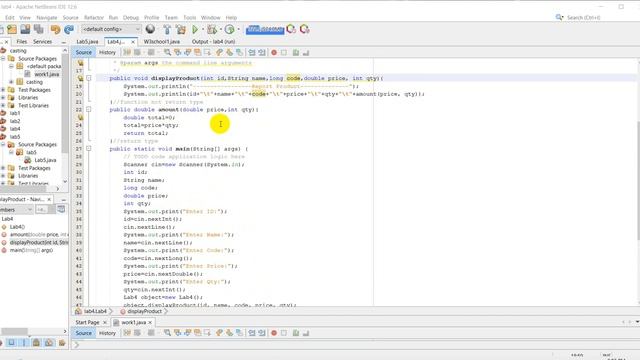Image resolution: width=640 pixels, height=360 pixels.
Task: Click the Uncomment icon in editor toolbar
Action: (x=306, y=53)
